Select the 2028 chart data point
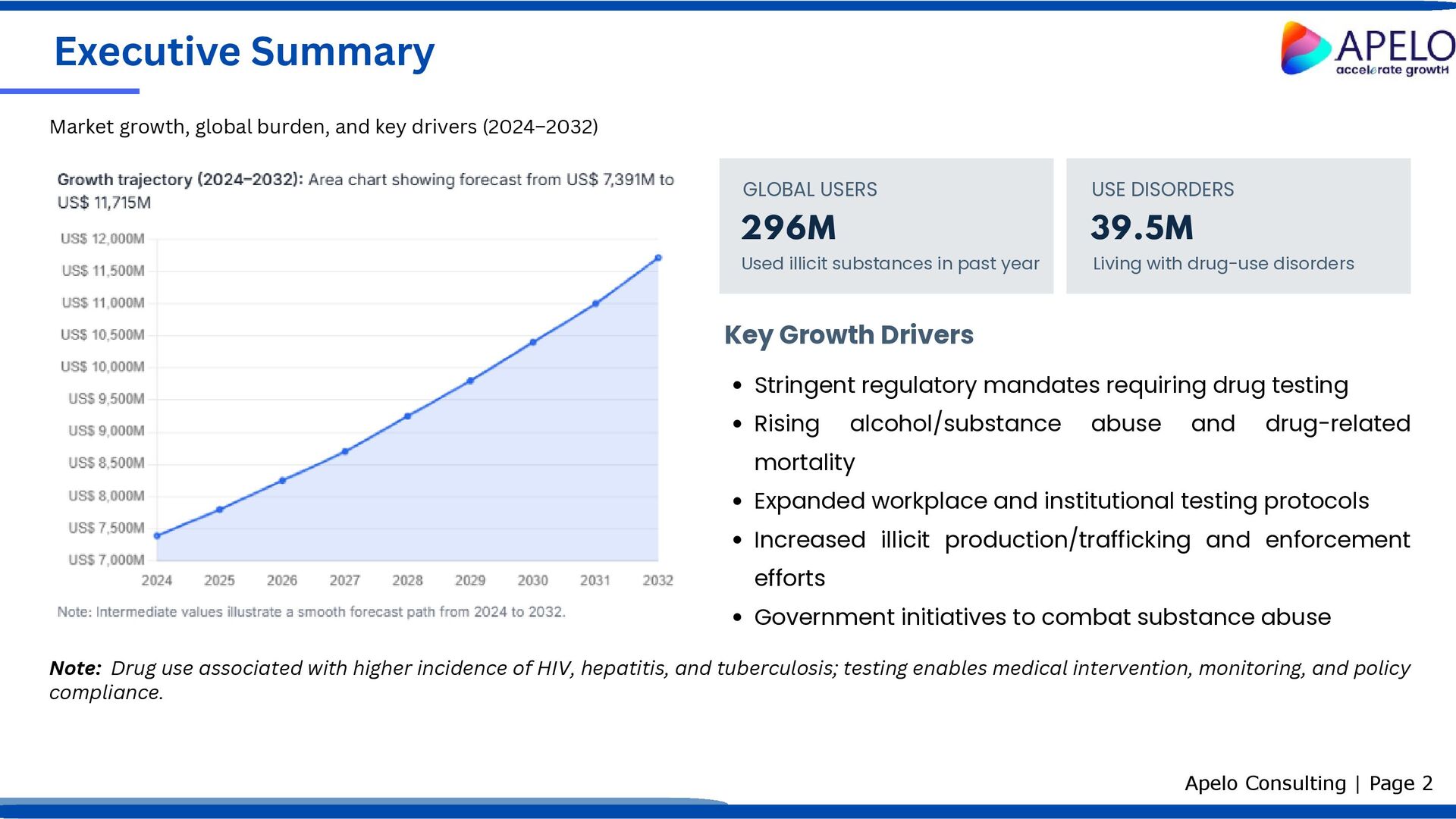 407,416
